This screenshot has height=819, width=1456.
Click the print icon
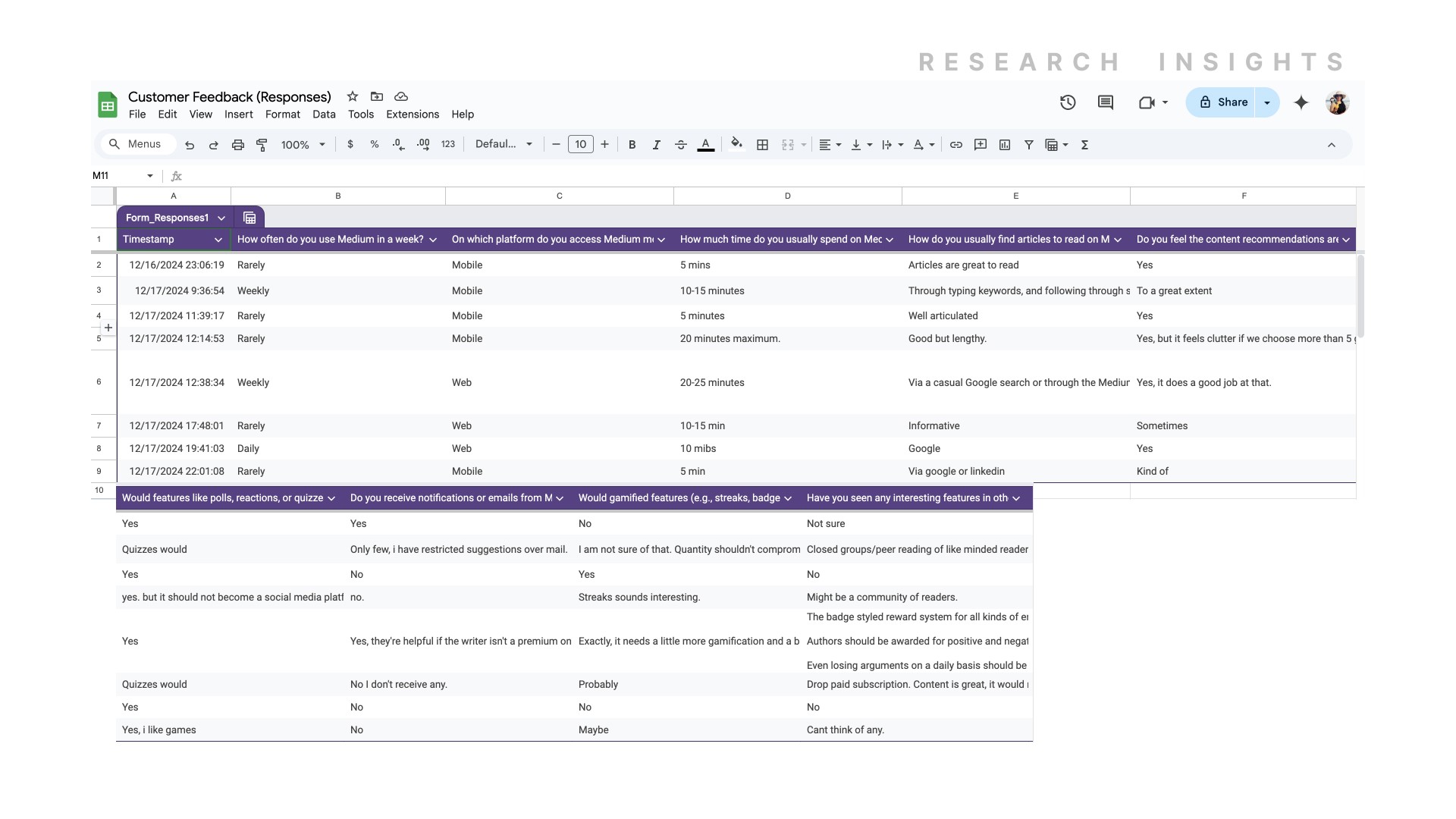tap(237, 145)
